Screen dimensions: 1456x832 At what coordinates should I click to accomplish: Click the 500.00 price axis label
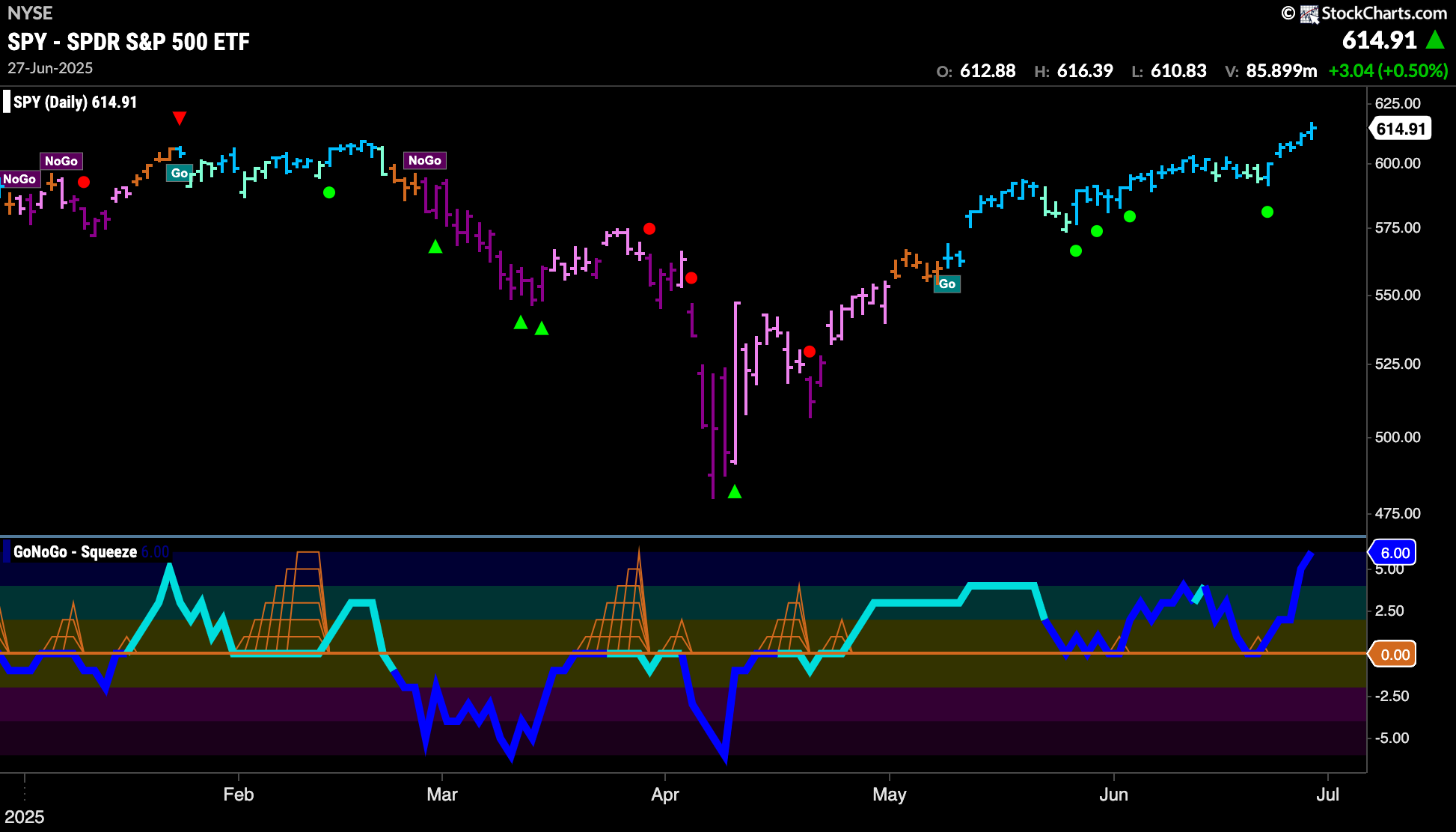click(1398, 437)
